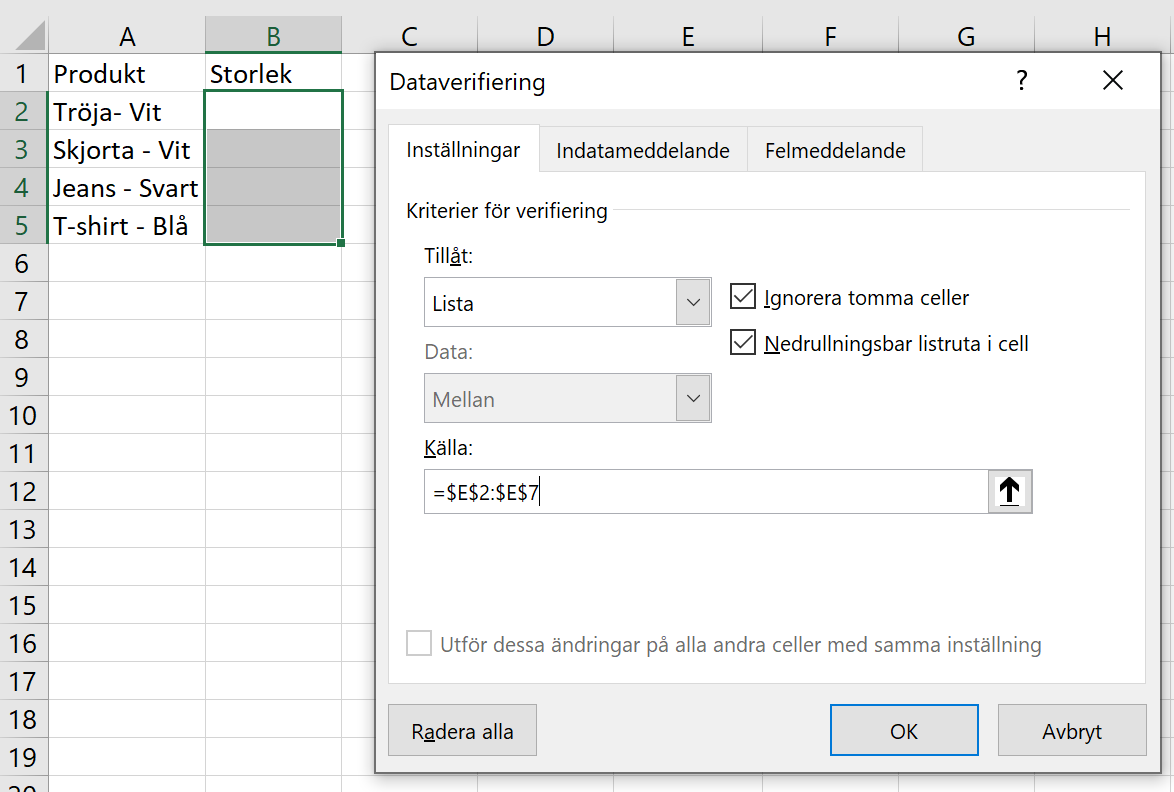This screenshot has height=792, width=1174.
Task: Open the Felmeddelande tab
Action: [835, 148]
